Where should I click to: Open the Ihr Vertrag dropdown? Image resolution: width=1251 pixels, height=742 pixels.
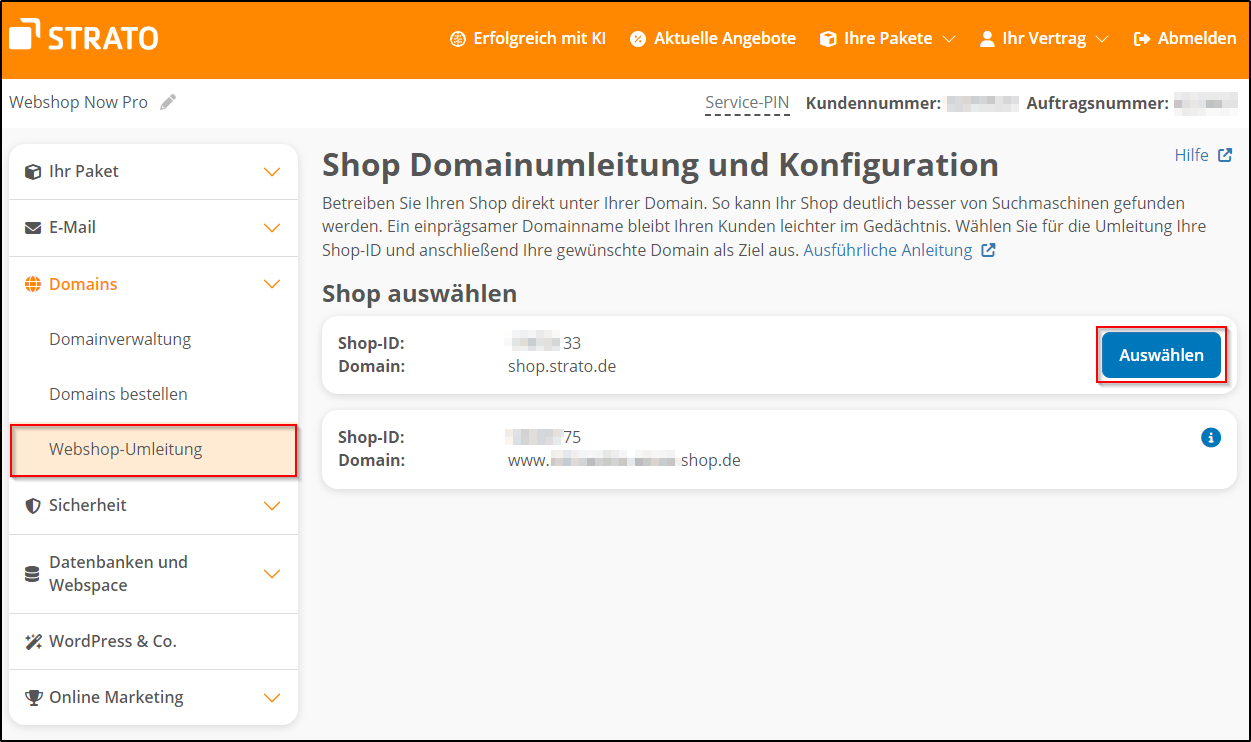click(1043, 38)
